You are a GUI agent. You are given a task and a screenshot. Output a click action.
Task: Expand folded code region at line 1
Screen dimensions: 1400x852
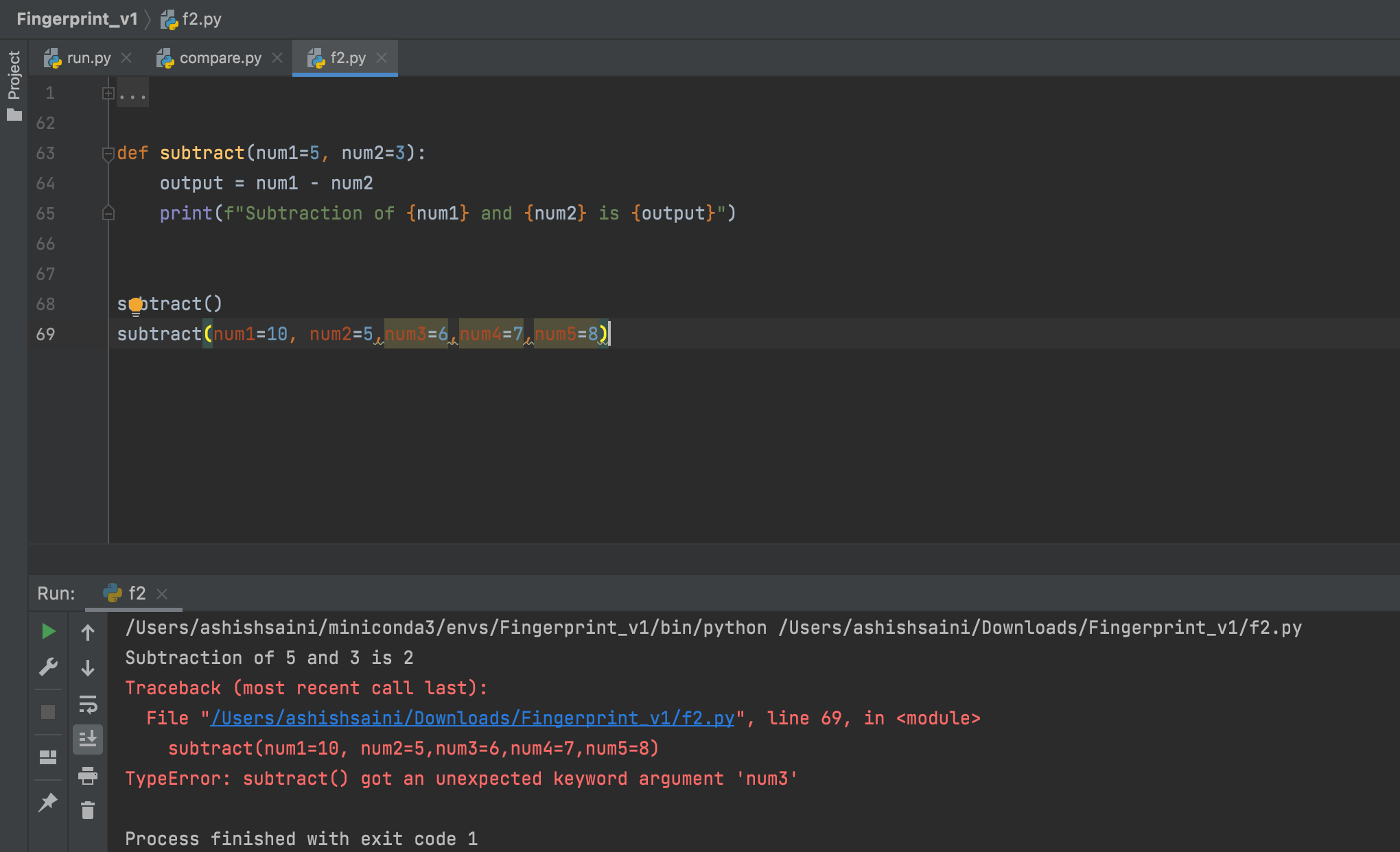click(x=108, y=93)
